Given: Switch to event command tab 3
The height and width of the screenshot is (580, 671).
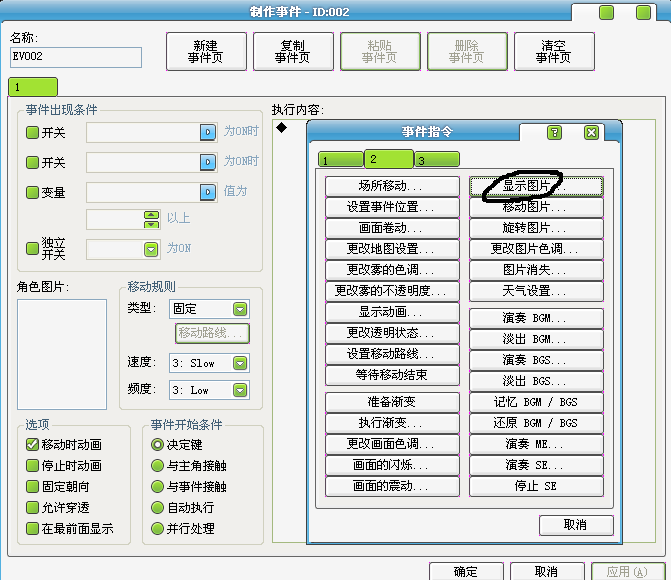Looking at the screenshot, I should 437,160.
